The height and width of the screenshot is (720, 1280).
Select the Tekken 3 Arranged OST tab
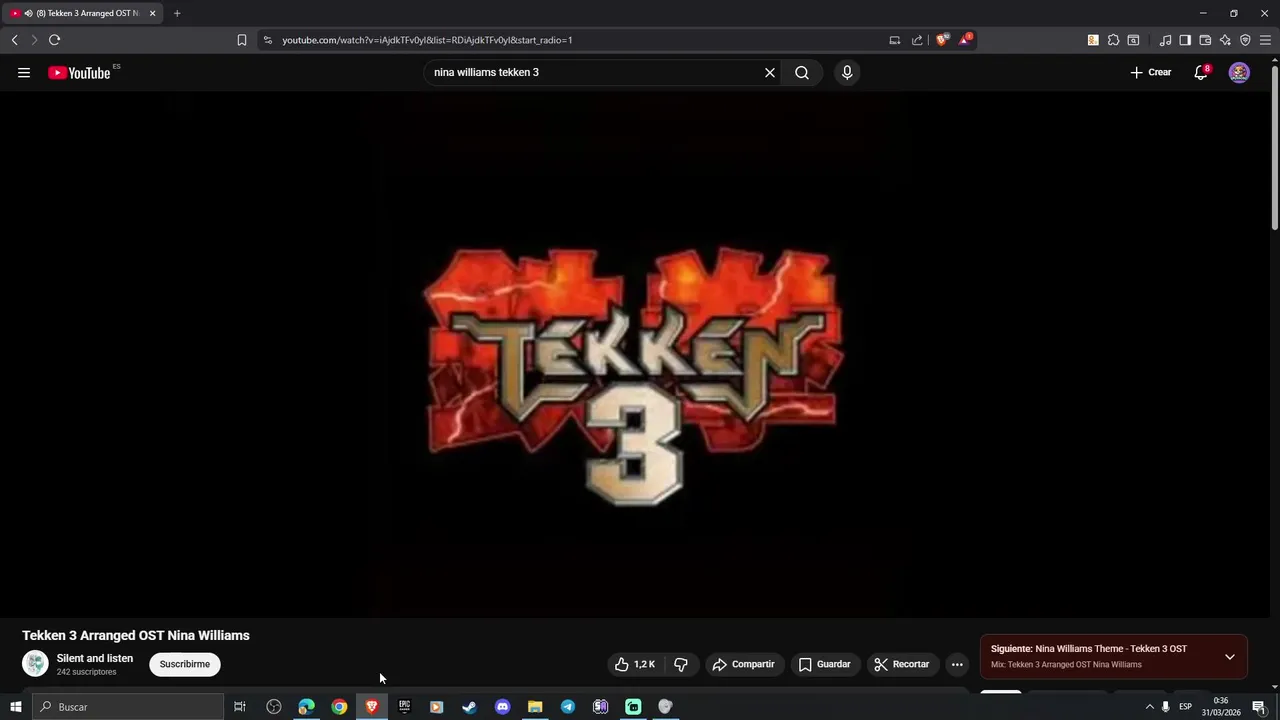click(83, 13)
